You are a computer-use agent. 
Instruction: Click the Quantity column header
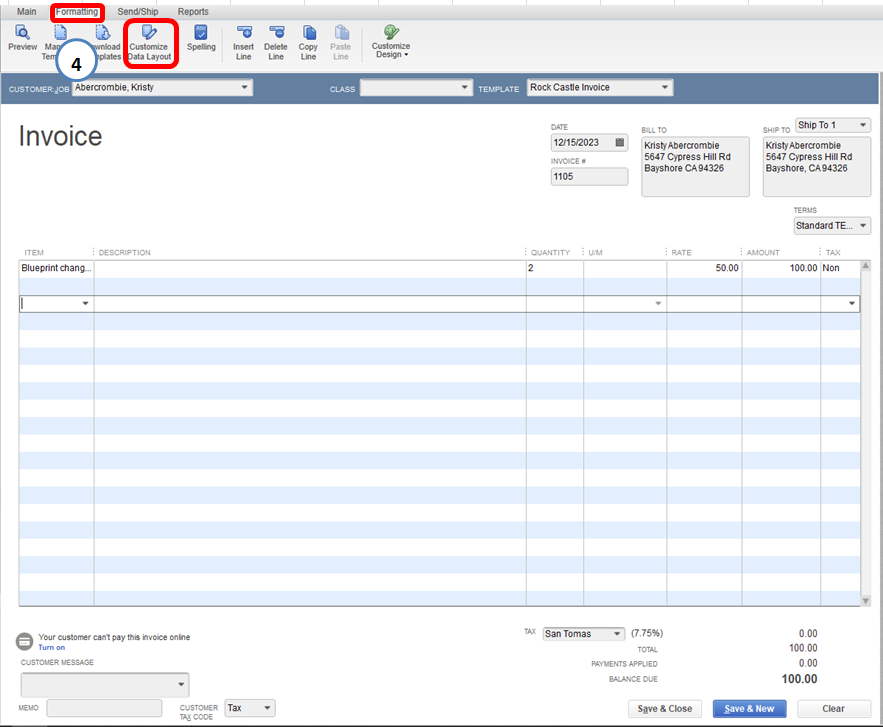(550, 253)
